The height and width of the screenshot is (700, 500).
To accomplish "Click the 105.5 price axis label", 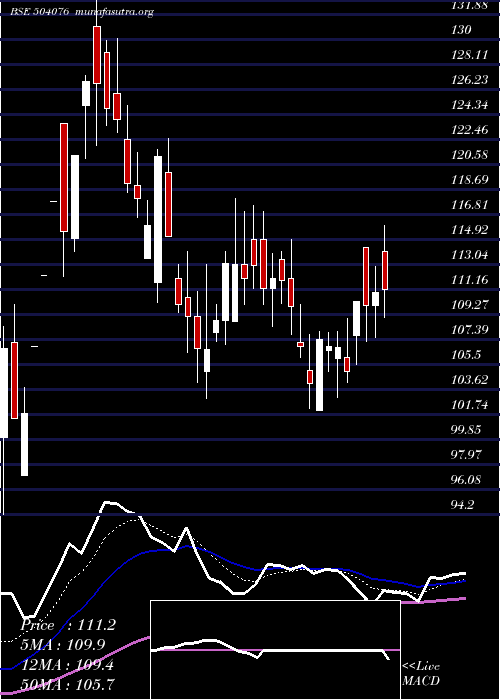I will tap(466, 355).
